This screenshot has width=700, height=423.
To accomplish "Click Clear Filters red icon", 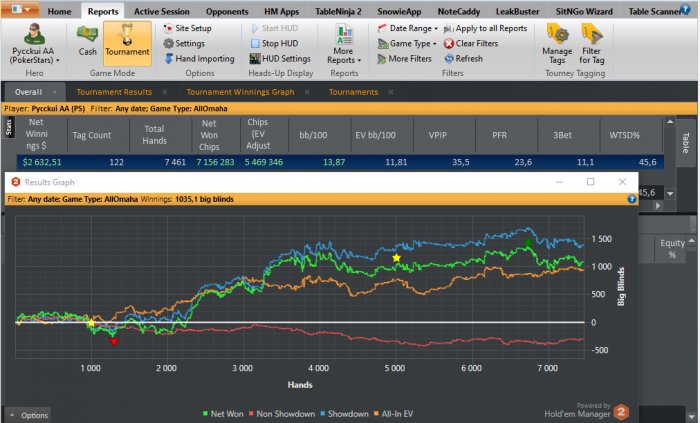I will [449, 43].
